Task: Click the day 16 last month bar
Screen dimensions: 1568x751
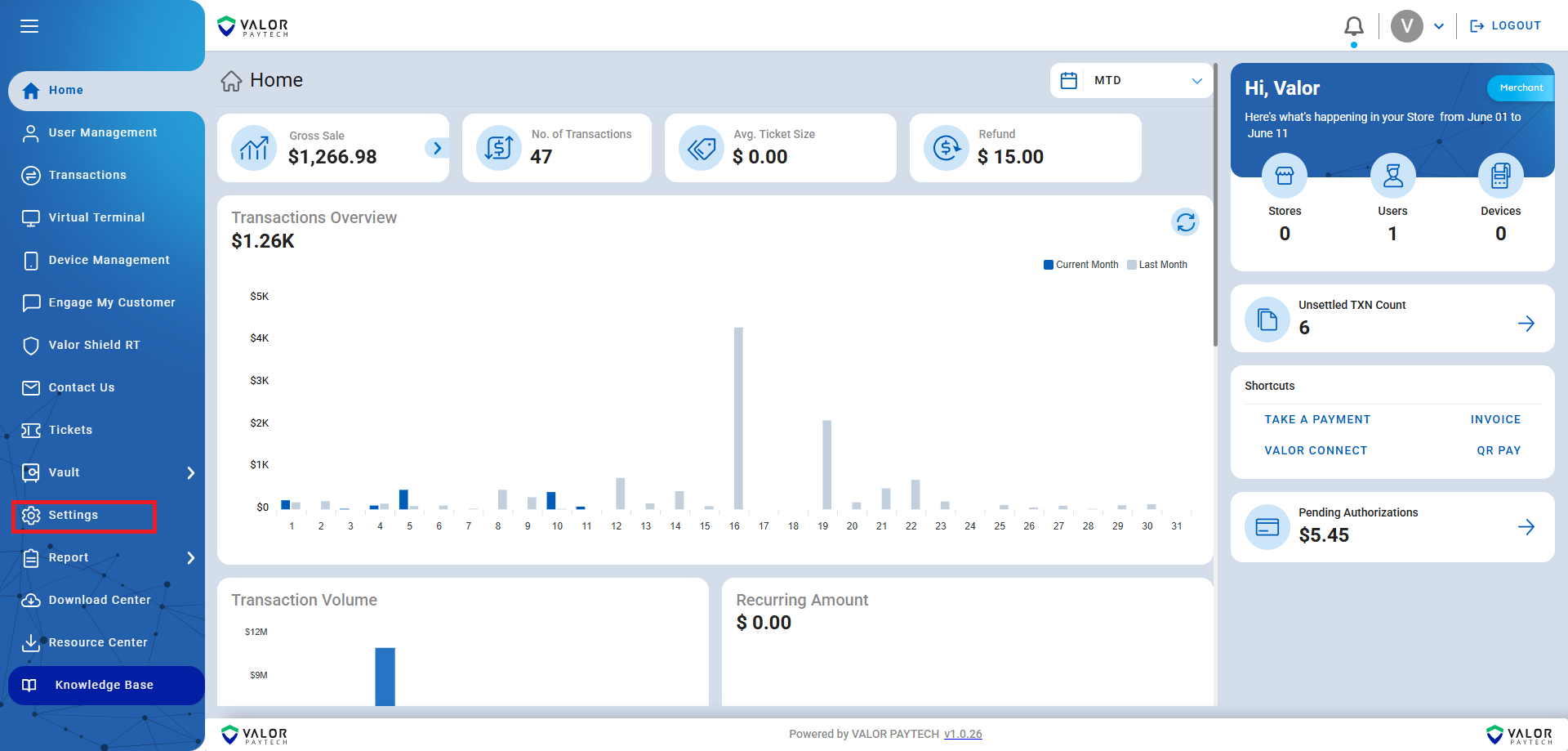Action: click(x=738, y=418)
